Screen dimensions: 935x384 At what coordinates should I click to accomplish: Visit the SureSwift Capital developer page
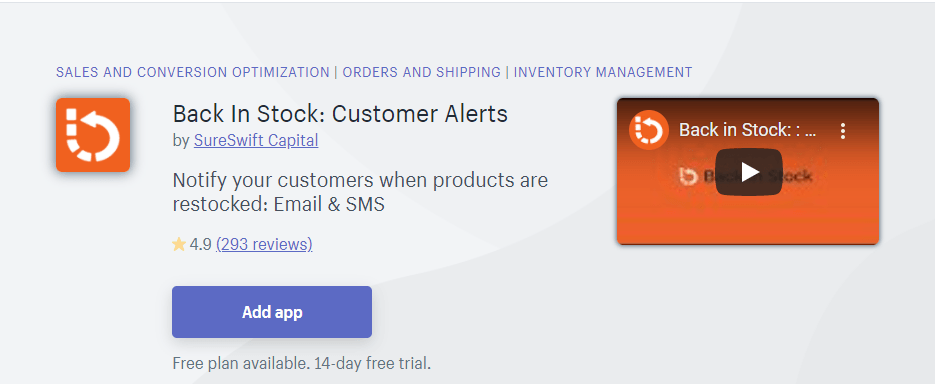click(x=256, y=141)
